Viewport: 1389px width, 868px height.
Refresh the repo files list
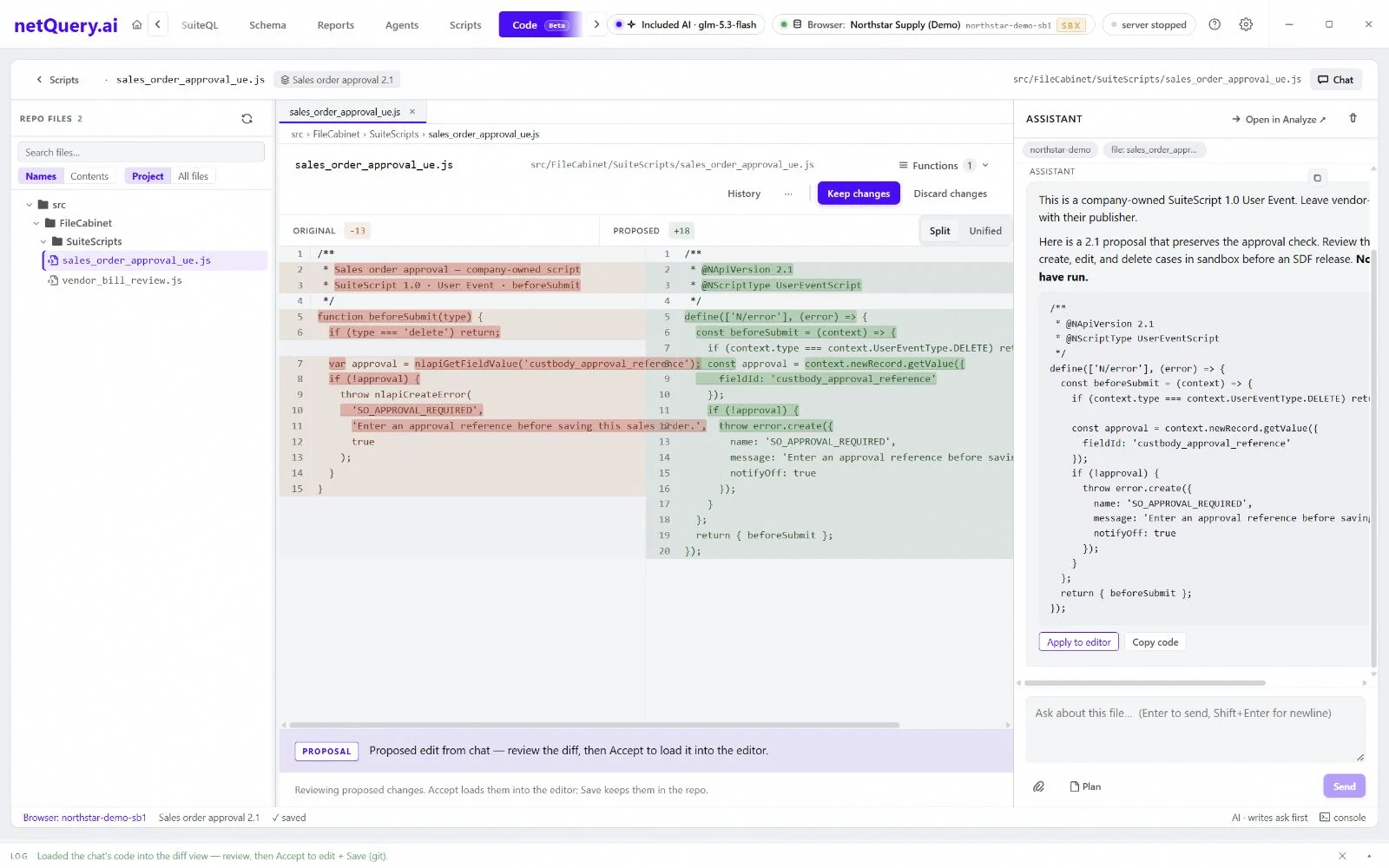(x=247, y=119)
